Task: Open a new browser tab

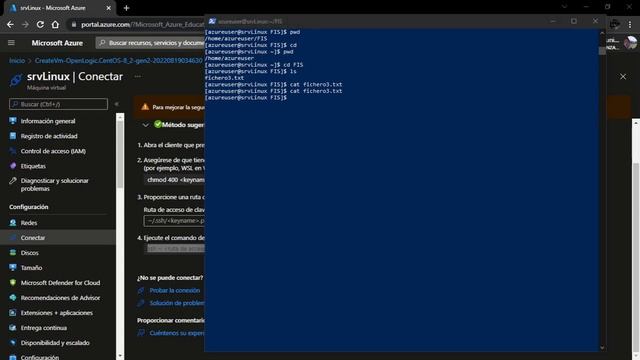Action: (x=126, y=8)
